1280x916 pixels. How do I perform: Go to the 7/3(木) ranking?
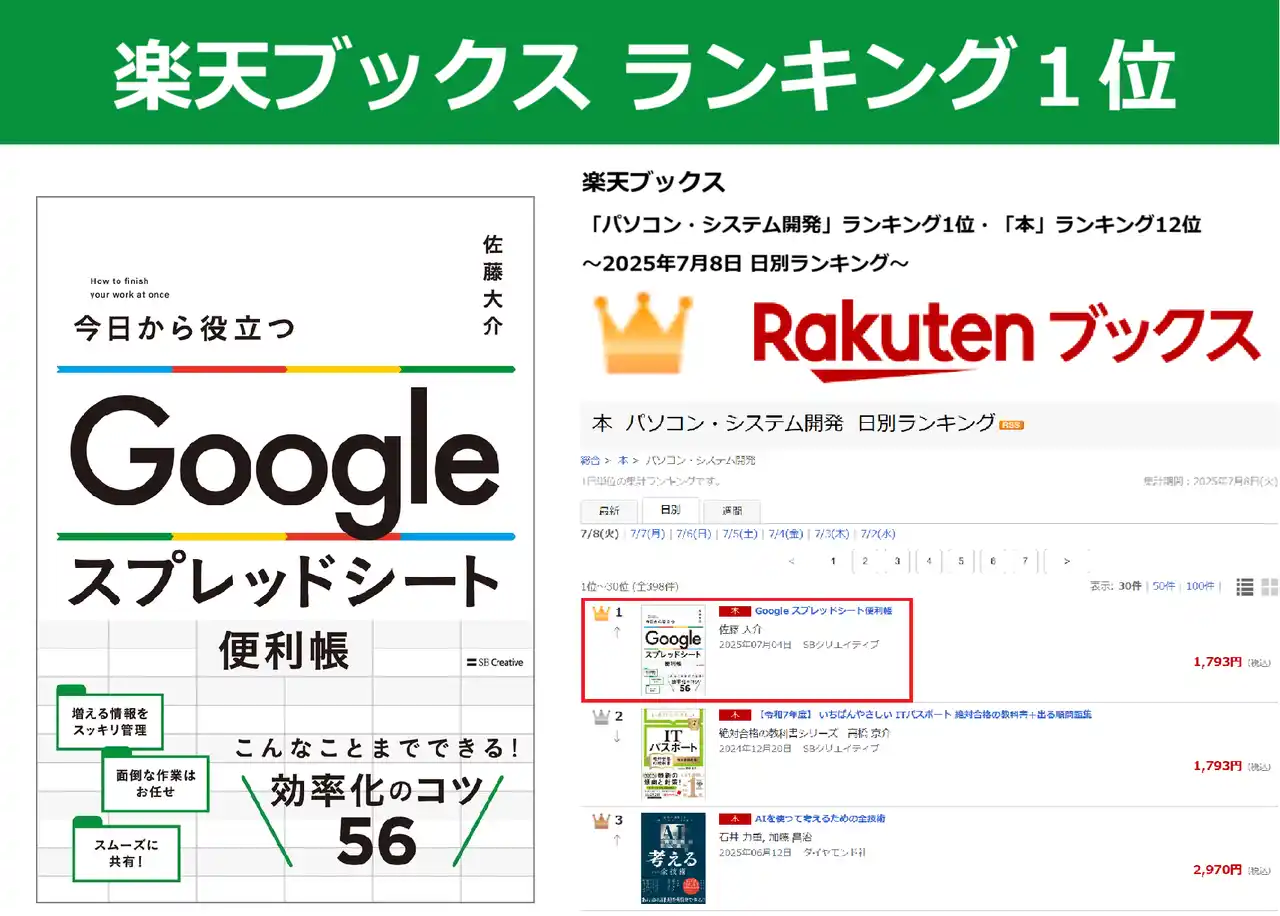click(x=833, y=535)
